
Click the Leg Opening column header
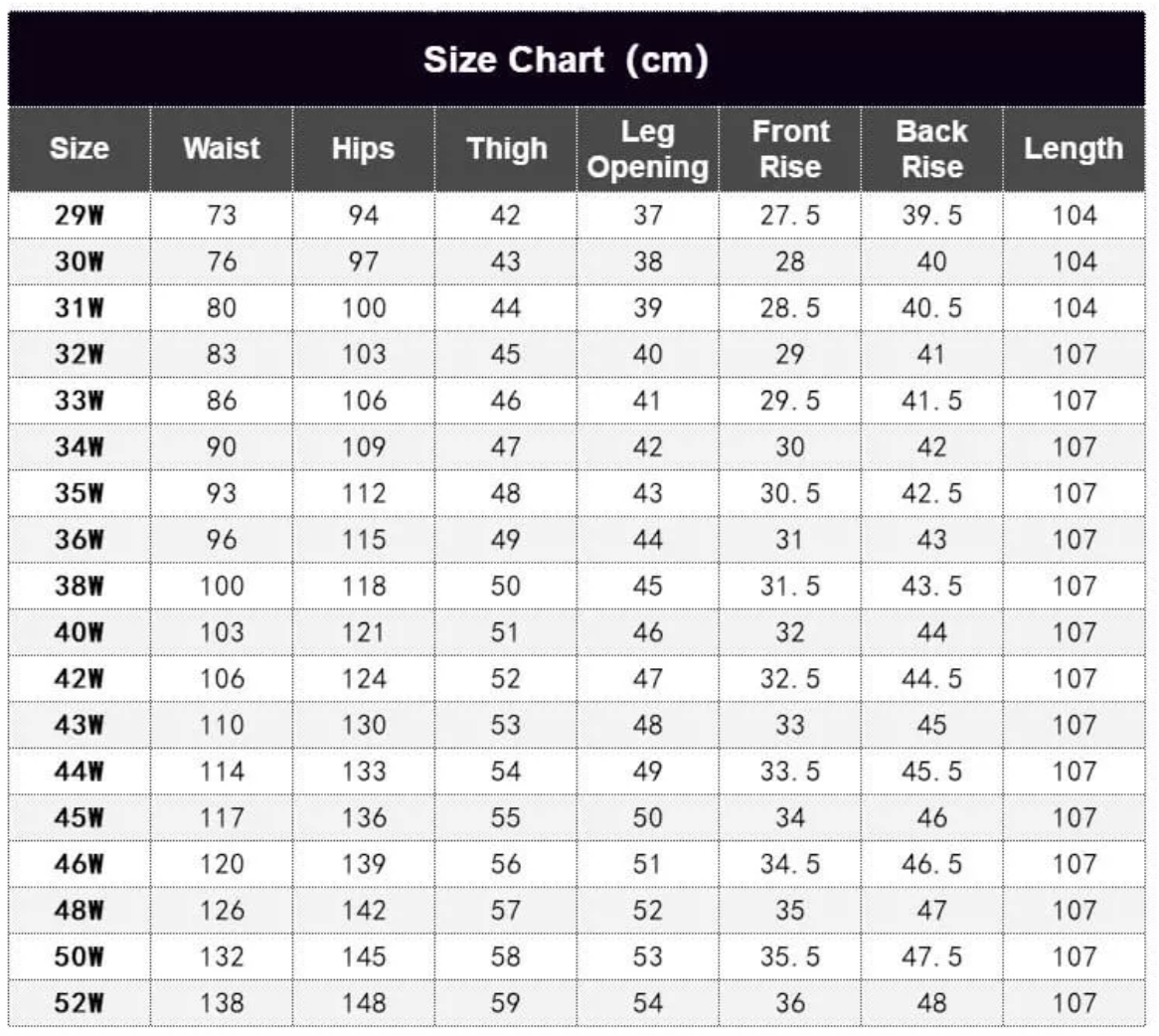pos(648,149)
